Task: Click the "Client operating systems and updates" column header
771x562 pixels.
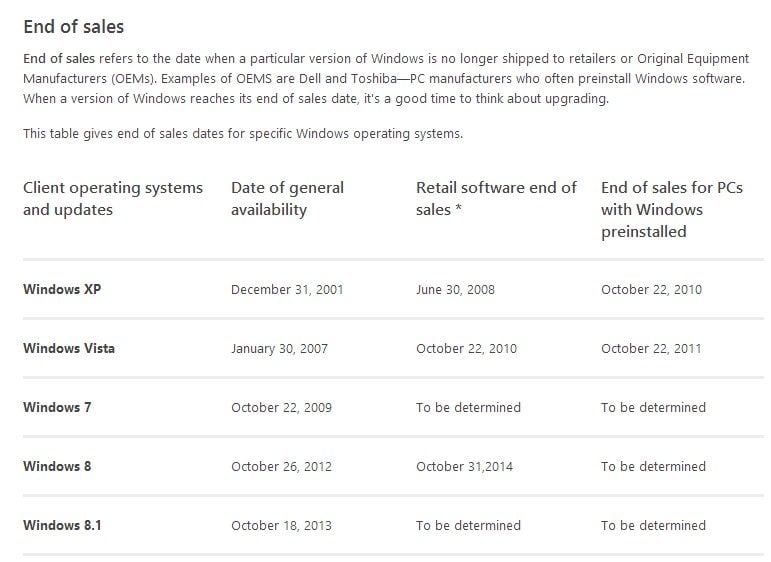Action: (x=112, y=198)
